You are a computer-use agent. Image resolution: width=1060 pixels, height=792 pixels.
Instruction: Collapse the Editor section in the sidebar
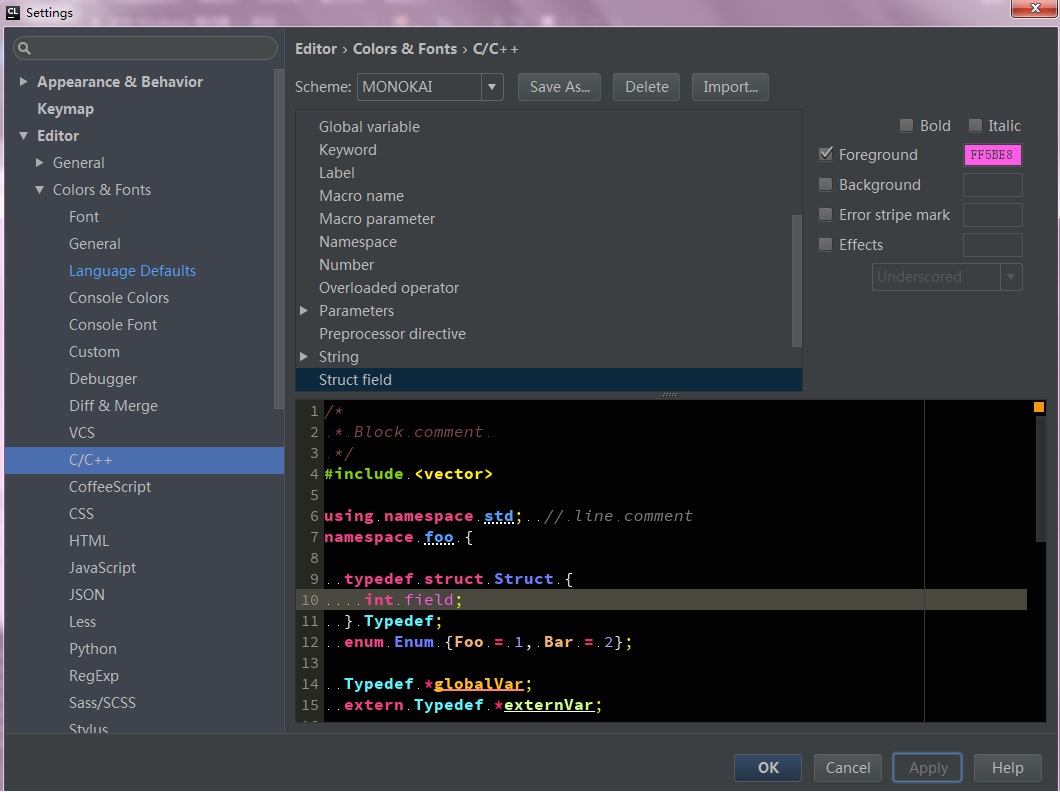pos(22,135)
